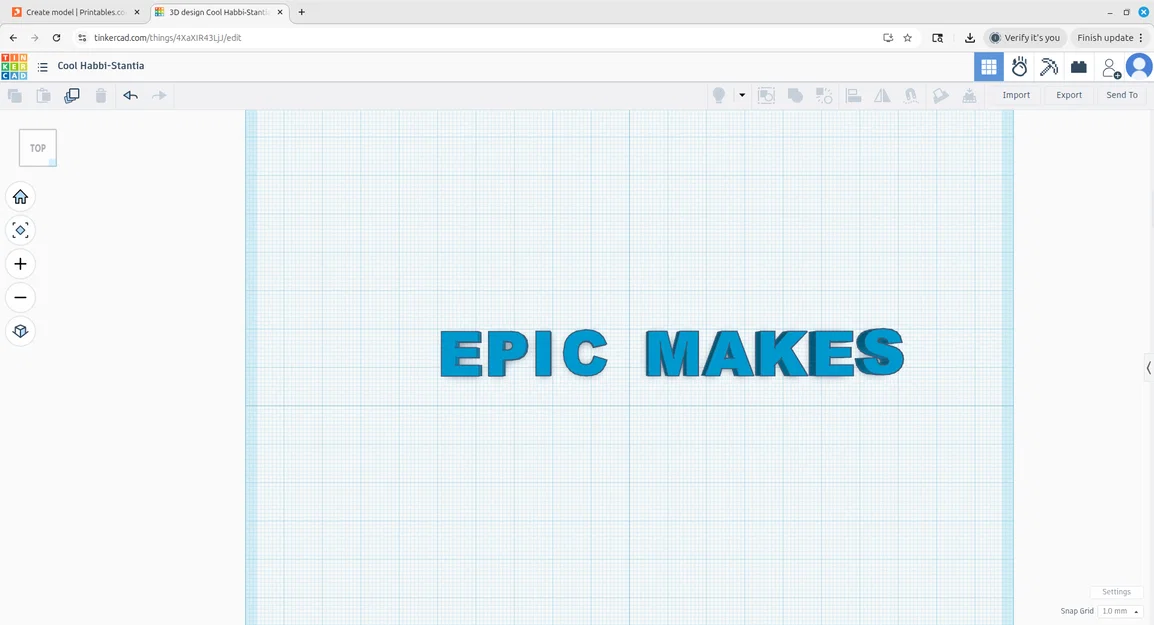This screenshot has height=625, width=1154.
Task: Click the Group shapes icon
Action: 795,96
